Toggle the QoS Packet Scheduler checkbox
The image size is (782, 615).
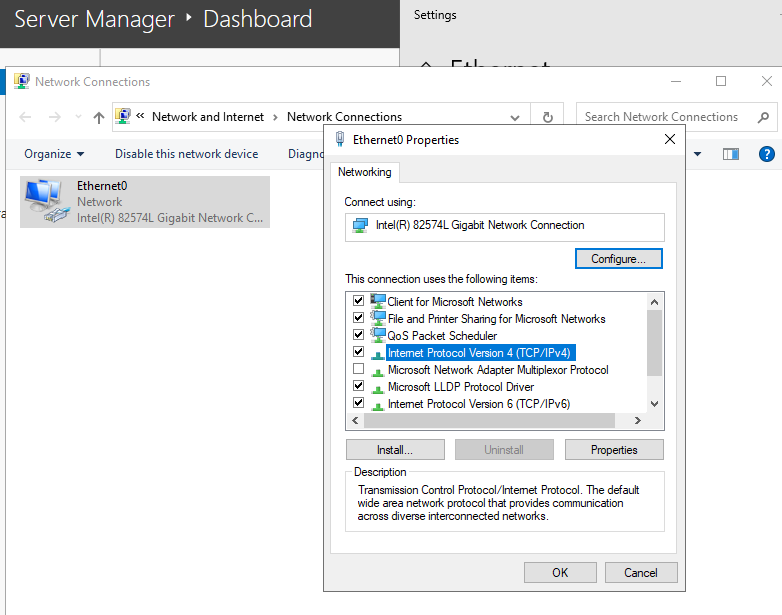(358, 335)
